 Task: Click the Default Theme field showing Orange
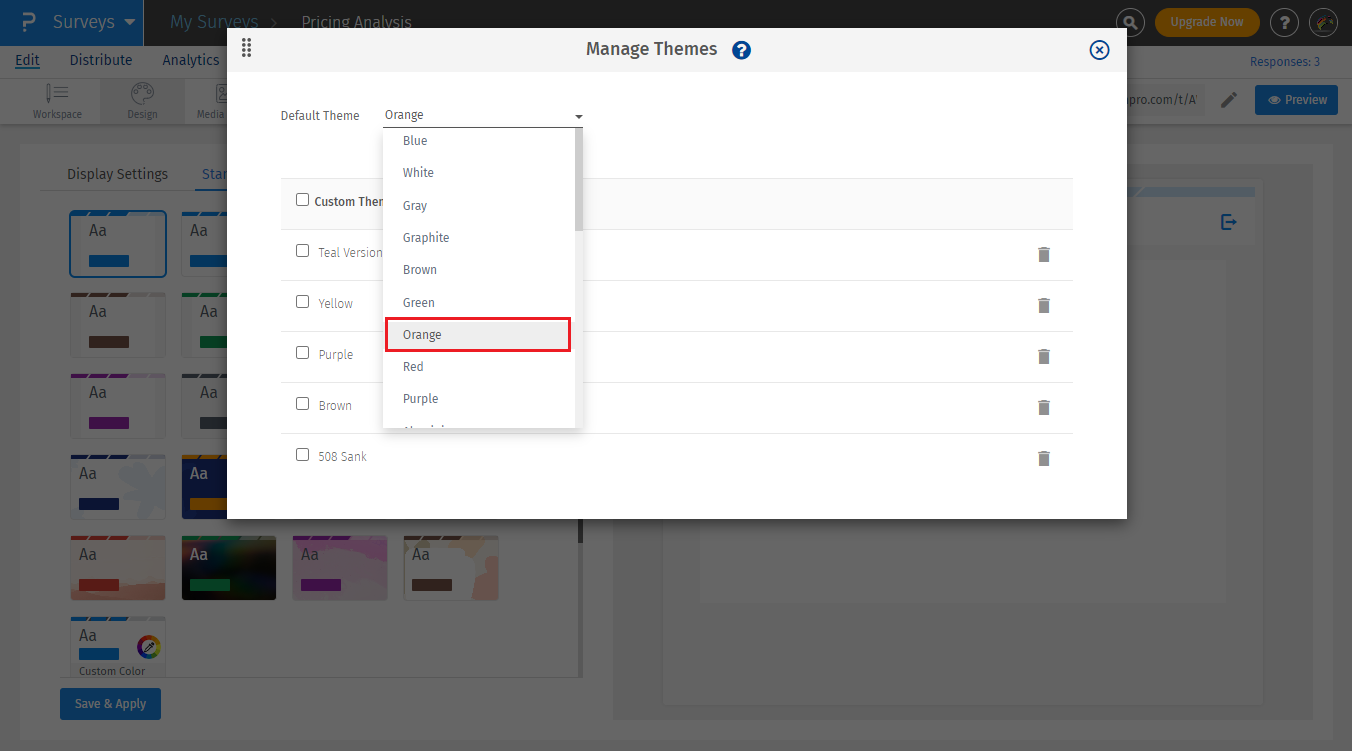483,116
